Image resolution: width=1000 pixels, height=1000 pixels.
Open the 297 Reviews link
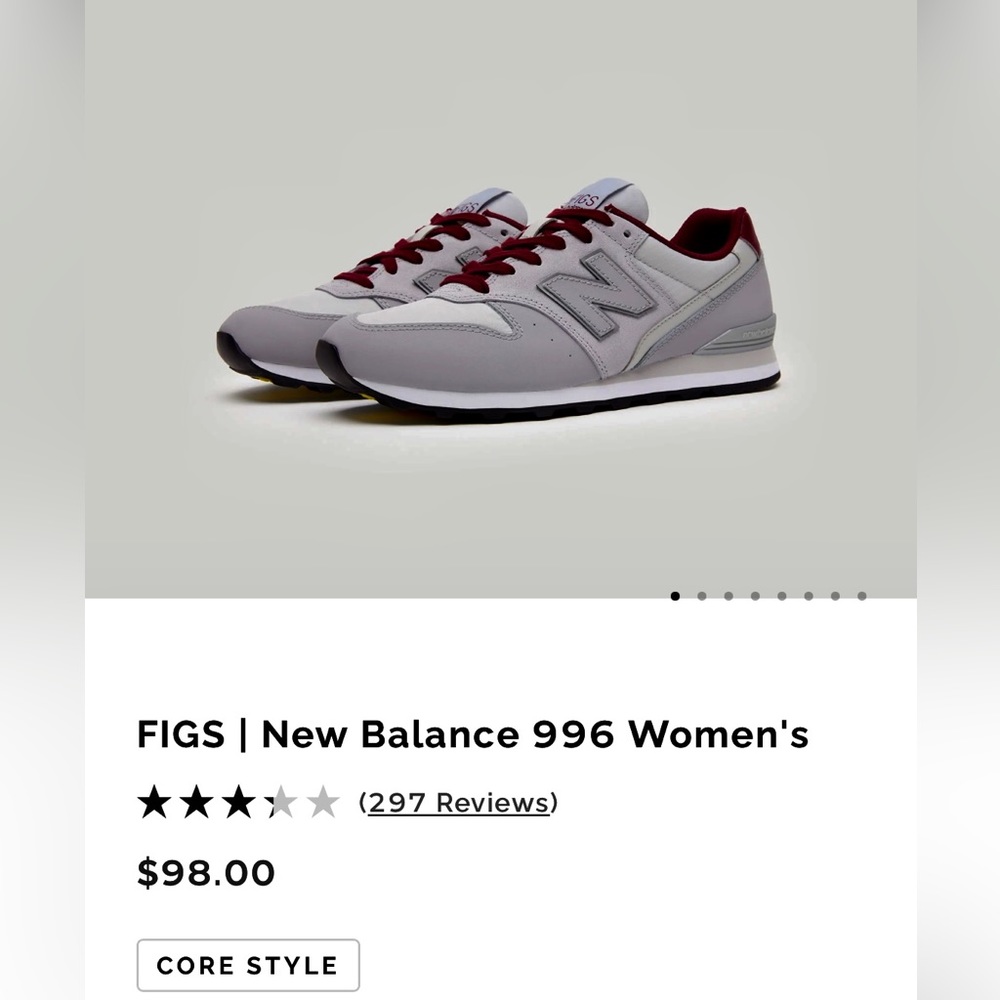point(456,800)
